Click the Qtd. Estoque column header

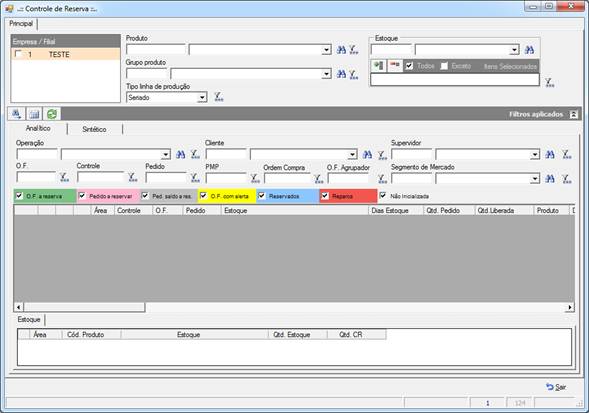(298, 334)
